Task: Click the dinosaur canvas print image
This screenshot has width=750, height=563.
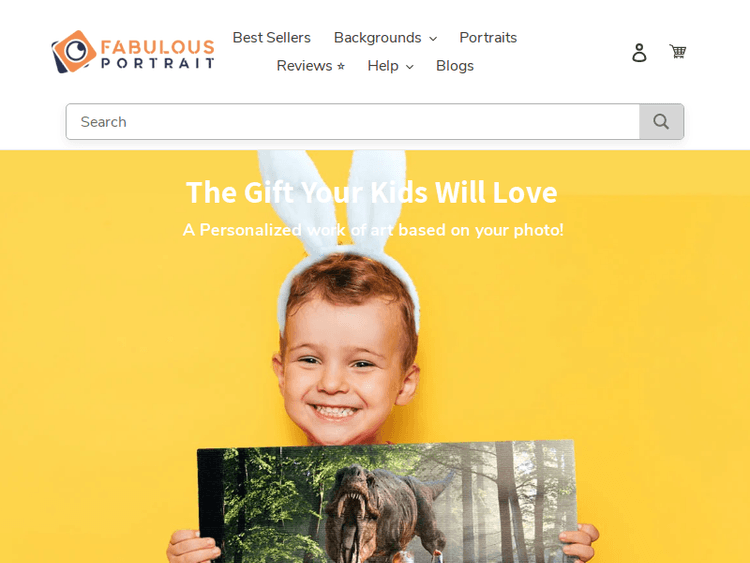Action: pos(386,502)
